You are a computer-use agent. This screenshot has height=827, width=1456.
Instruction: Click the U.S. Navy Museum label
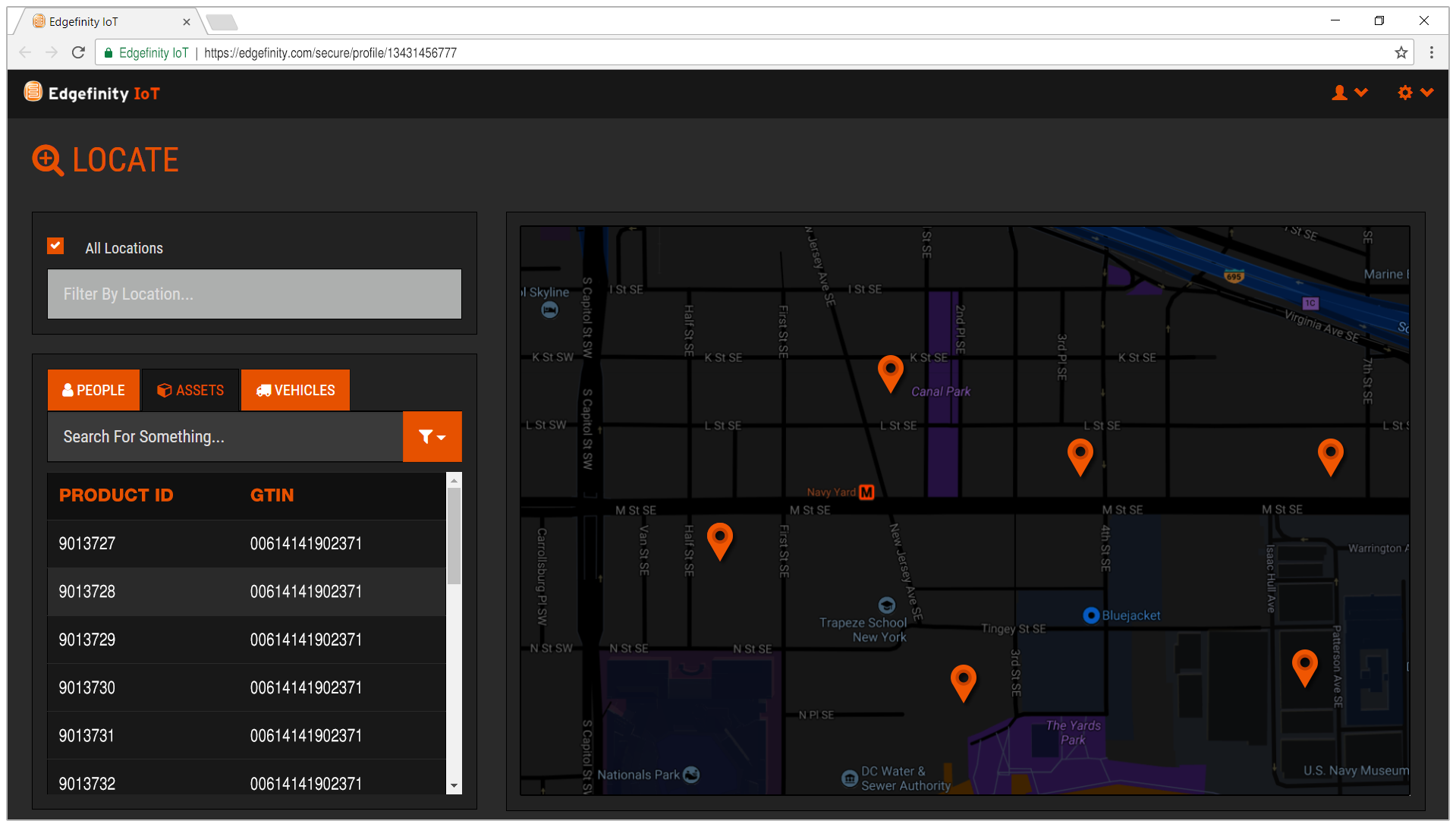(x=1356, y=771)
